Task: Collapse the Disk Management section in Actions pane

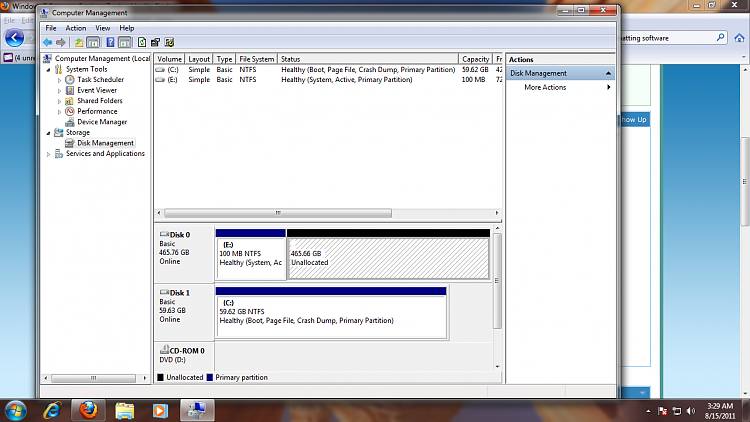Action: (608, 73)
